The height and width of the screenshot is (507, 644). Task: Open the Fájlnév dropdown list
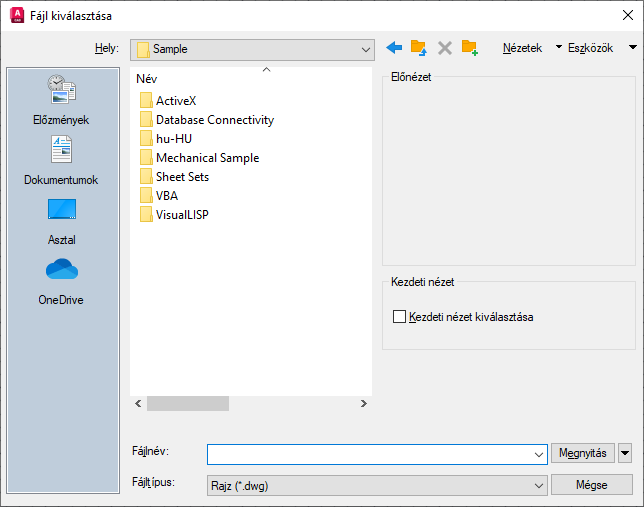(538, 454)
